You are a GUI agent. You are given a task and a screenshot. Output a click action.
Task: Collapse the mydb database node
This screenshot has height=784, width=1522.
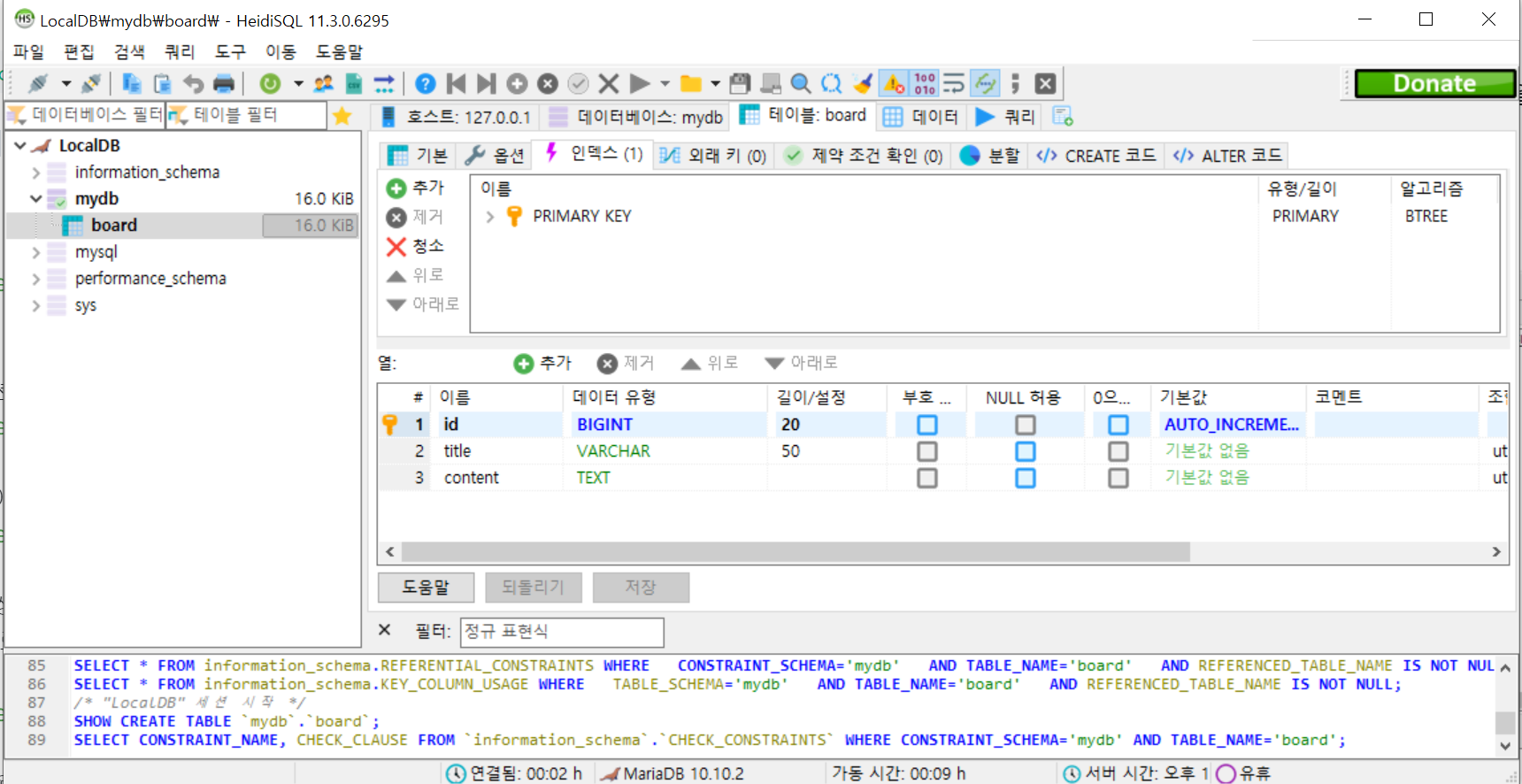(x=36, y=199)
